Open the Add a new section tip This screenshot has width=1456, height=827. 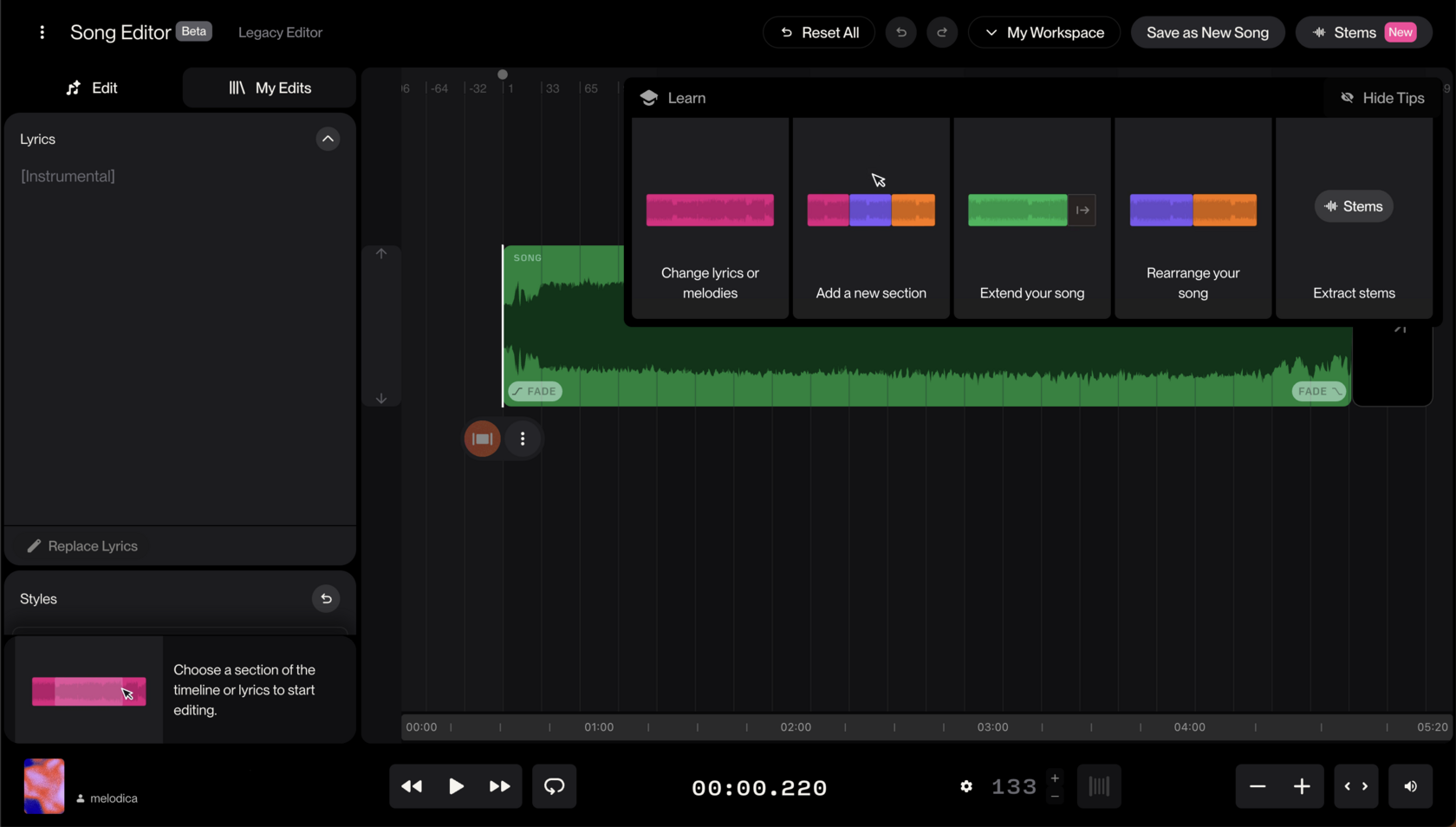coord(871,218)
